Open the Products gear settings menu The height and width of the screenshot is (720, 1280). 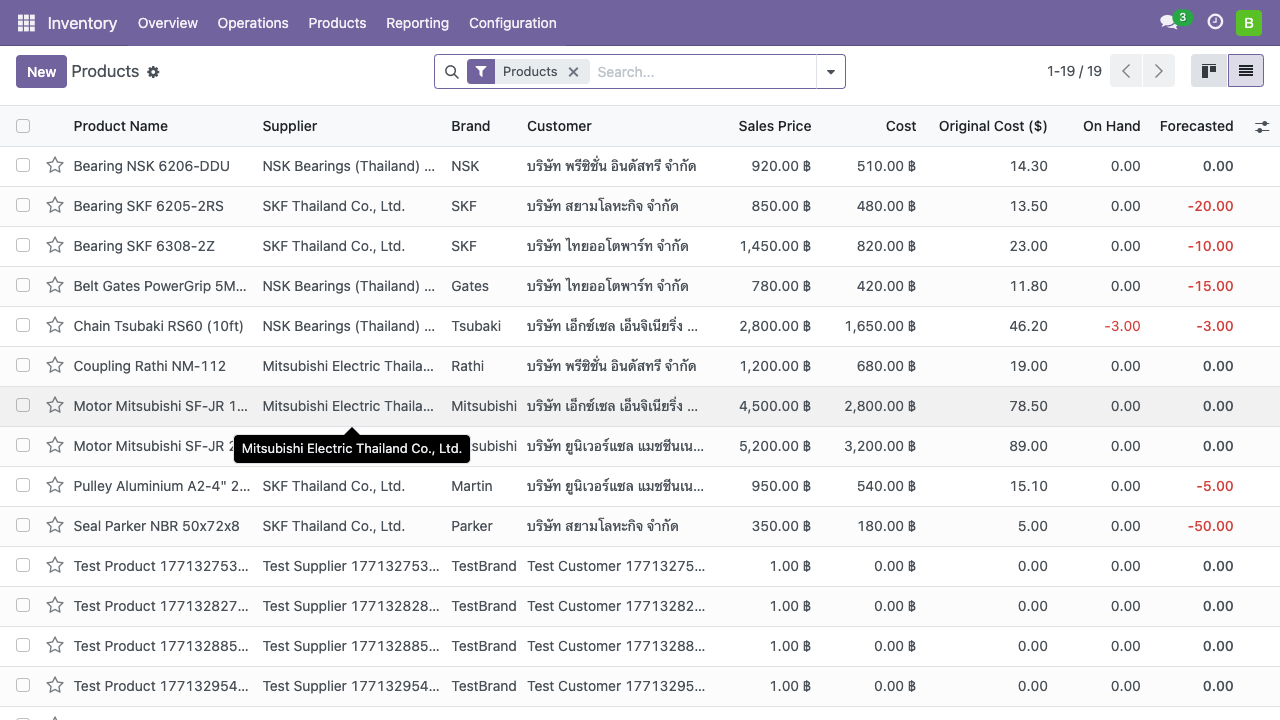tap(153, 72)
